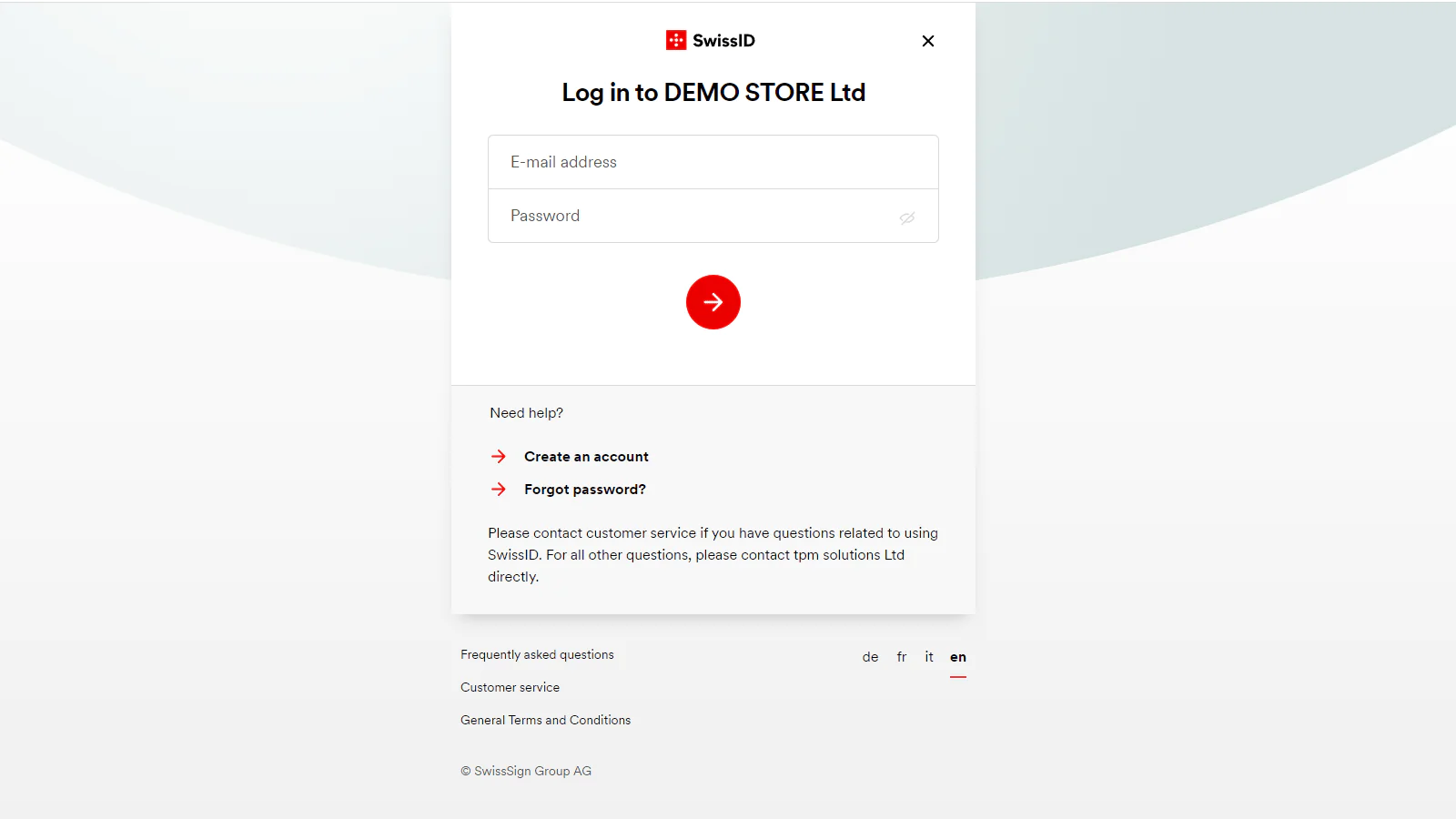Open the Forgot password? link
This screenshot has height=819, width=1456.
point(585,490)
